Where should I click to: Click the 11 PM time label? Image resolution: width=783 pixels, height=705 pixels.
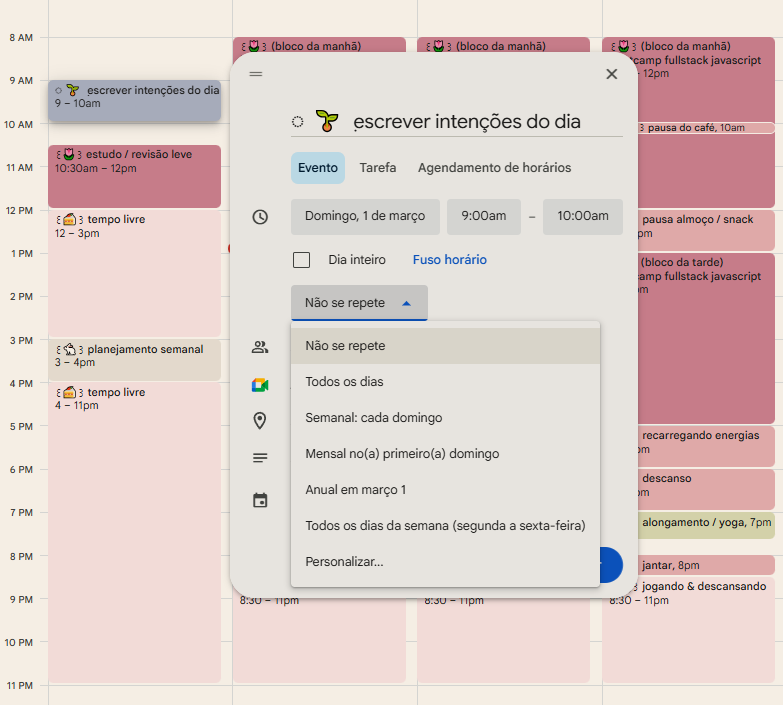pos(19,686)
